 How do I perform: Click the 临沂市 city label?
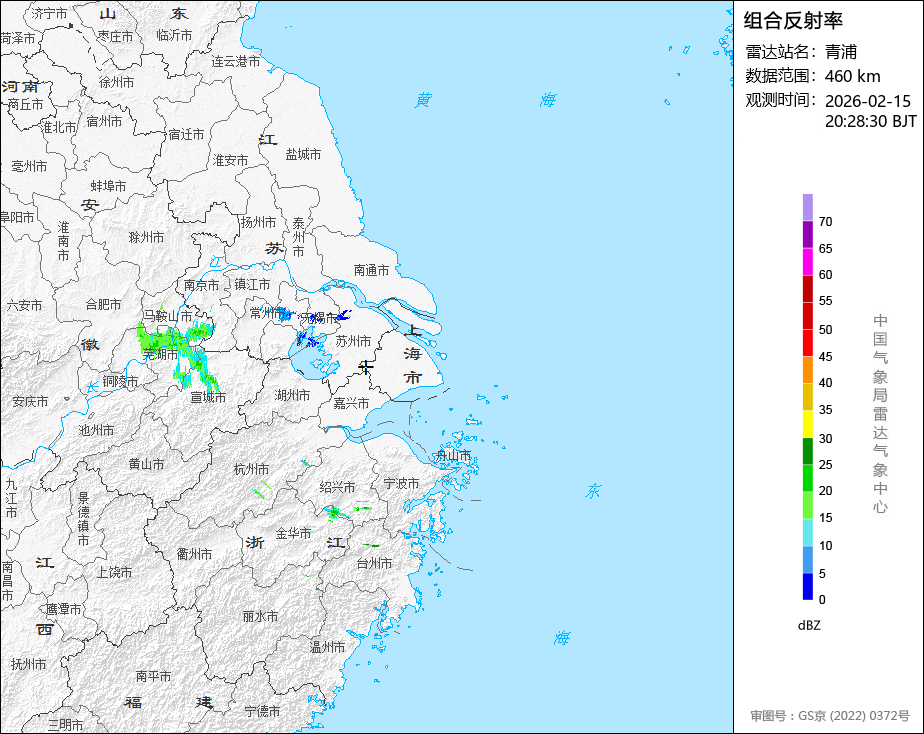coord(174,35)
